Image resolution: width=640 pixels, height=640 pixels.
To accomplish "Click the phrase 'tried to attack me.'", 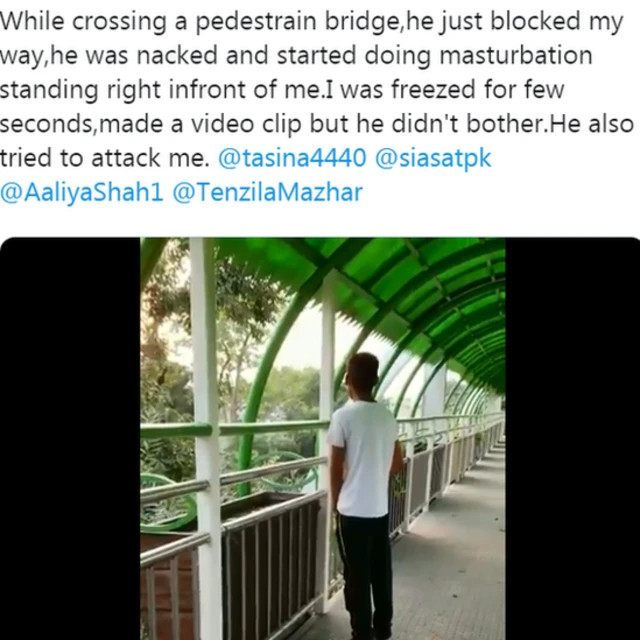I will click(104, 158).
